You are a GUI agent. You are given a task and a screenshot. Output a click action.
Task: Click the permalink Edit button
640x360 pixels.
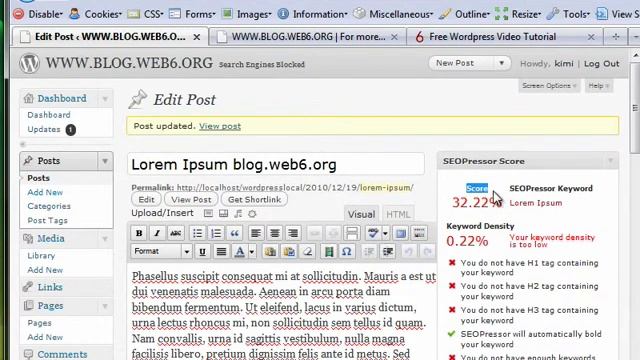click(146, 200)
